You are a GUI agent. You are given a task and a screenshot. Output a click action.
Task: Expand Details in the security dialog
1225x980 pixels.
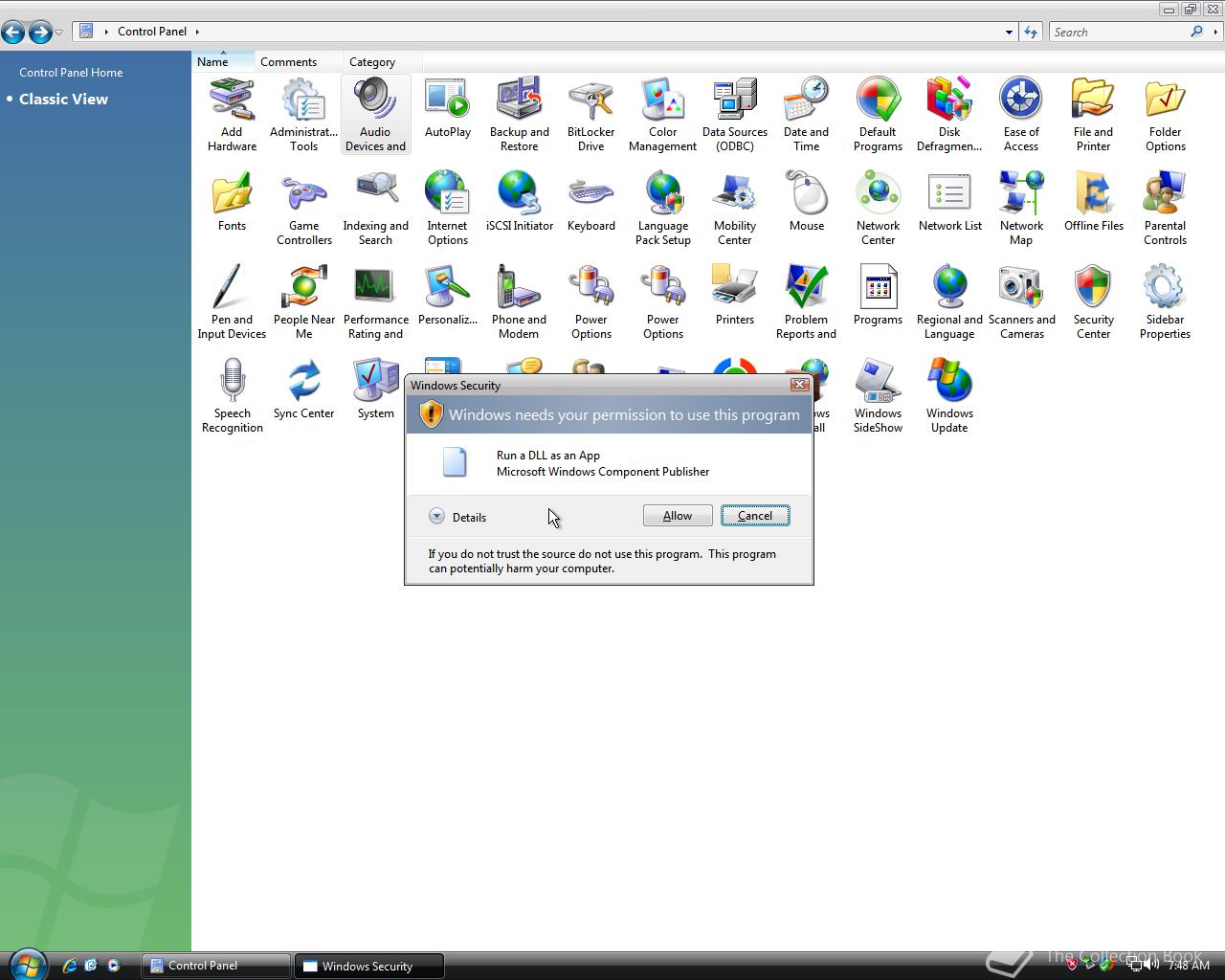click(x=457, y=517)
